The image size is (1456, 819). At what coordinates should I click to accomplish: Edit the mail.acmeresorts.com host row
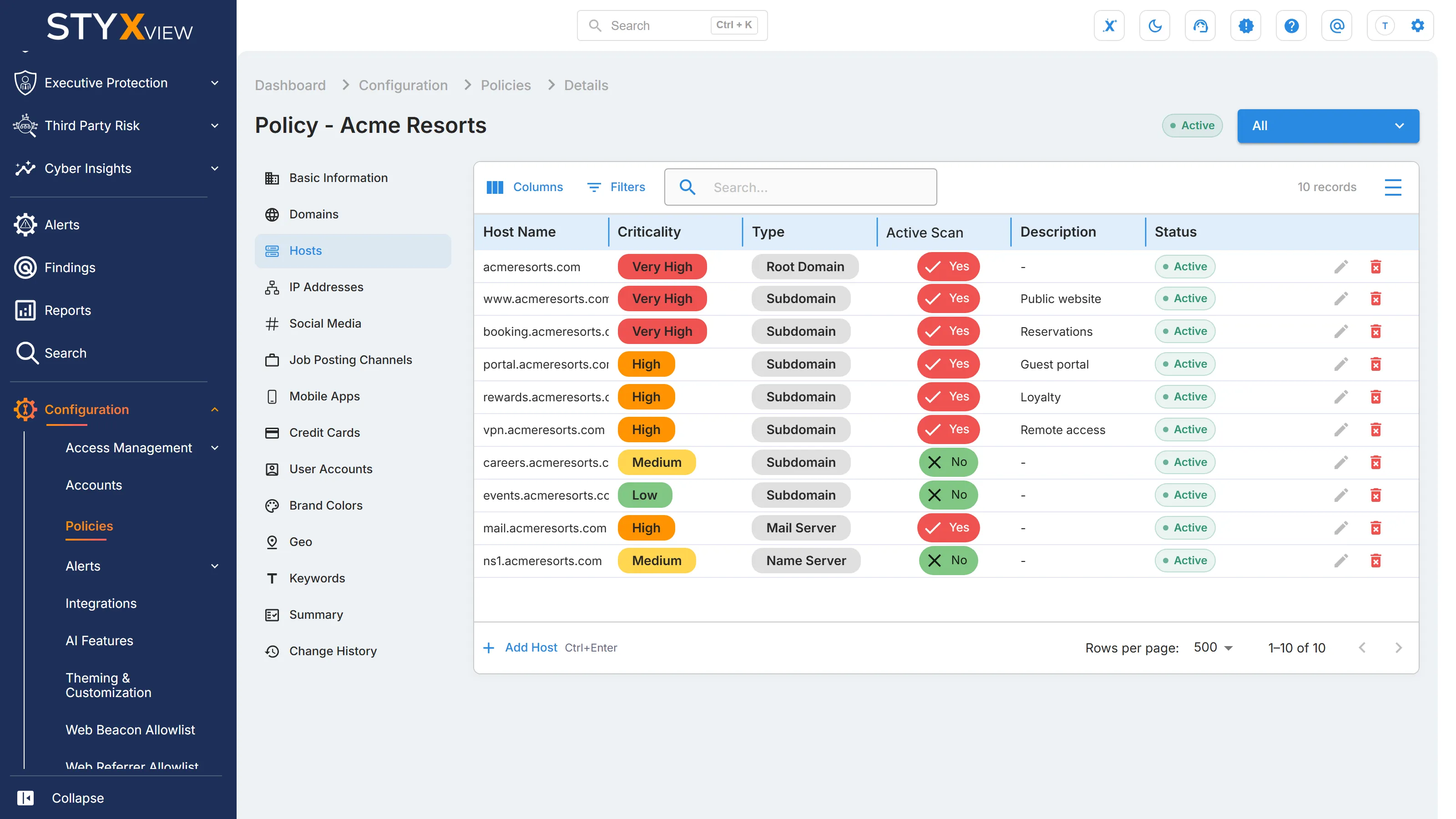(1341, 528)
